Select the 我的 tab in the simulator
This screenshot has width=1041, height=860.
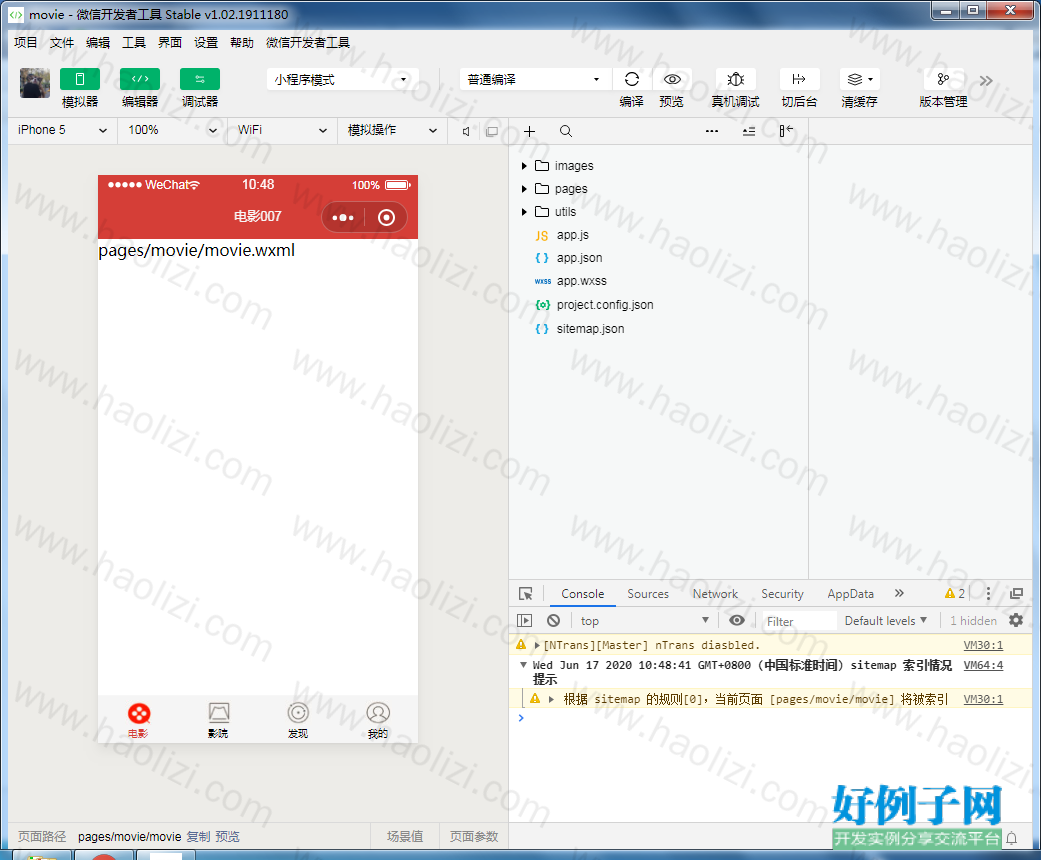pyautogui.click(x=378, y=720)
